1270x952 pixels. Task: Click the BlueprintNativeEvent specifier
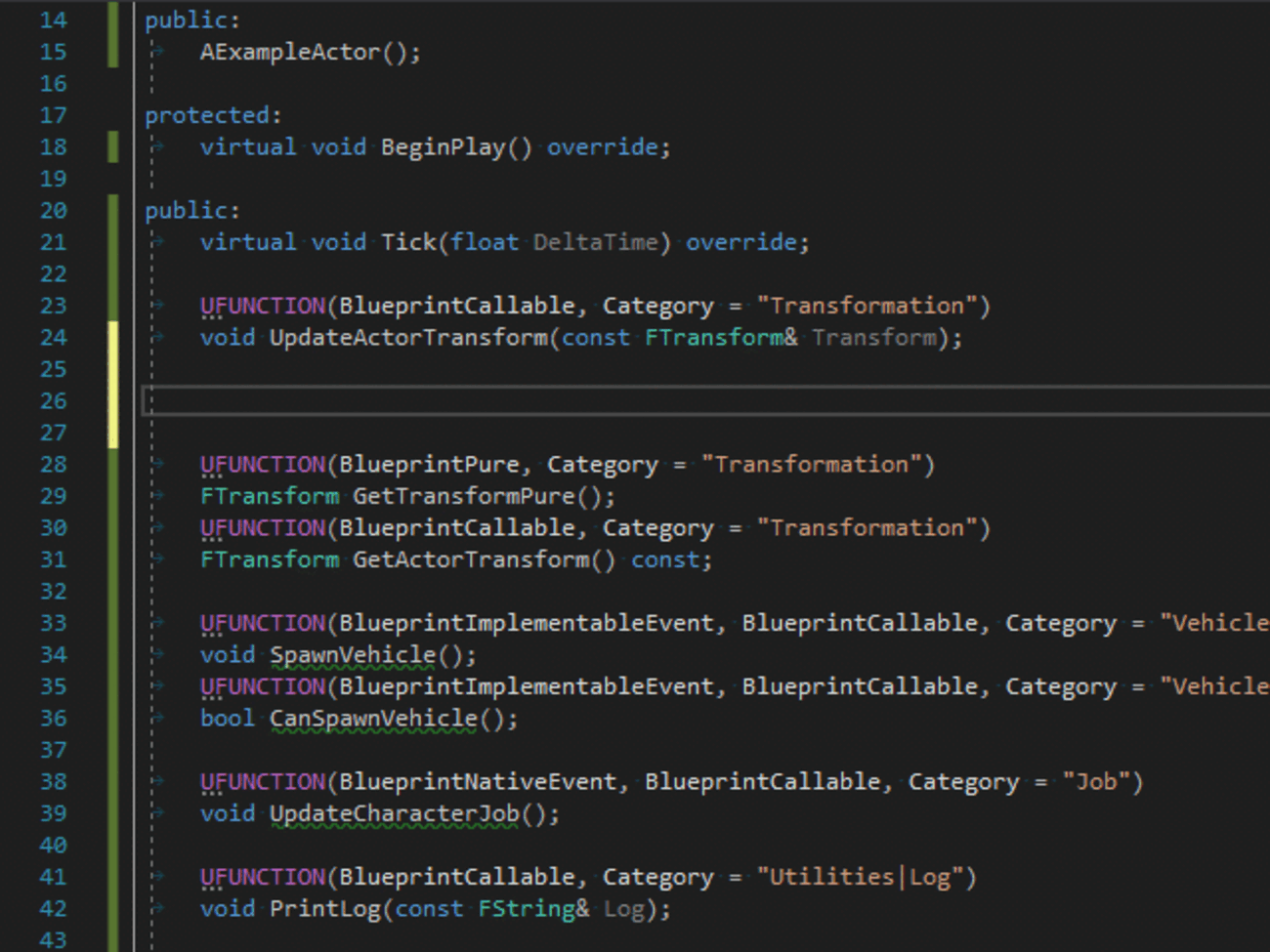pyautogui.click(x=478, y=782)
